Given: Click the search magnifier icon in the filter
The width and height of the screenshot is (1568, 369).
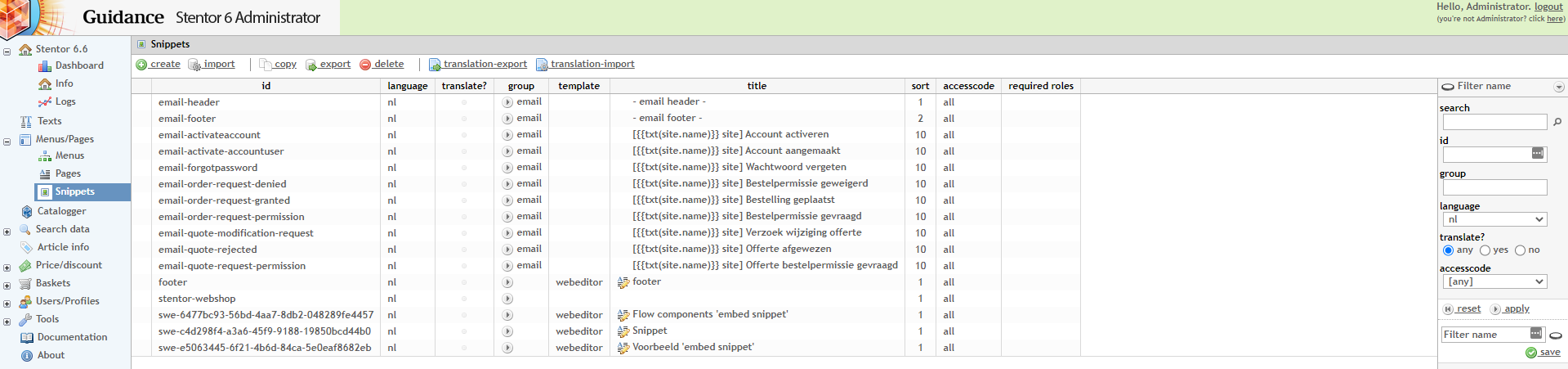Looking at the screenshot, I should 1557,122.
